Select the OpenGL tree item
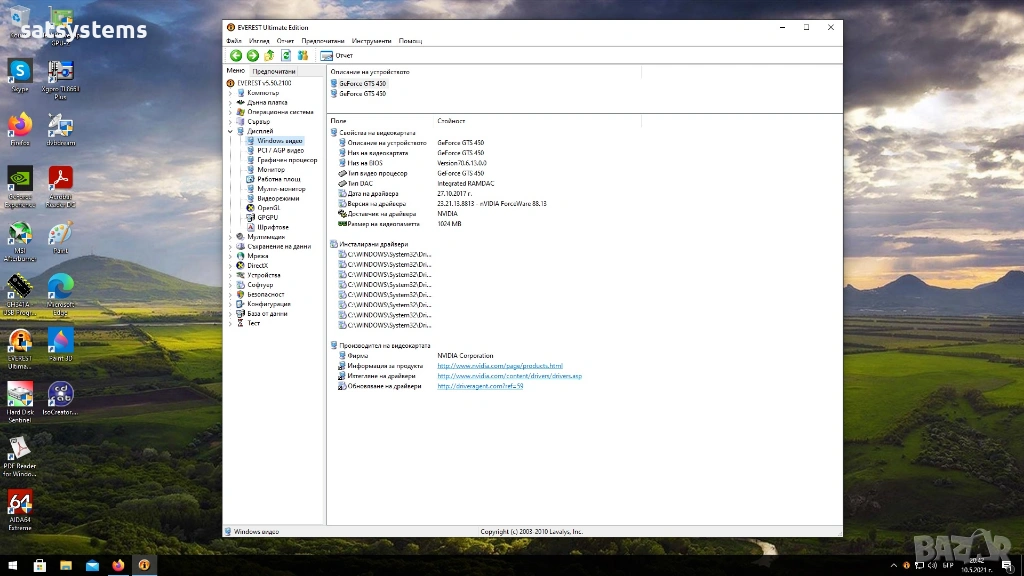Screen dimensions: 1024x576 click(268, 208)
